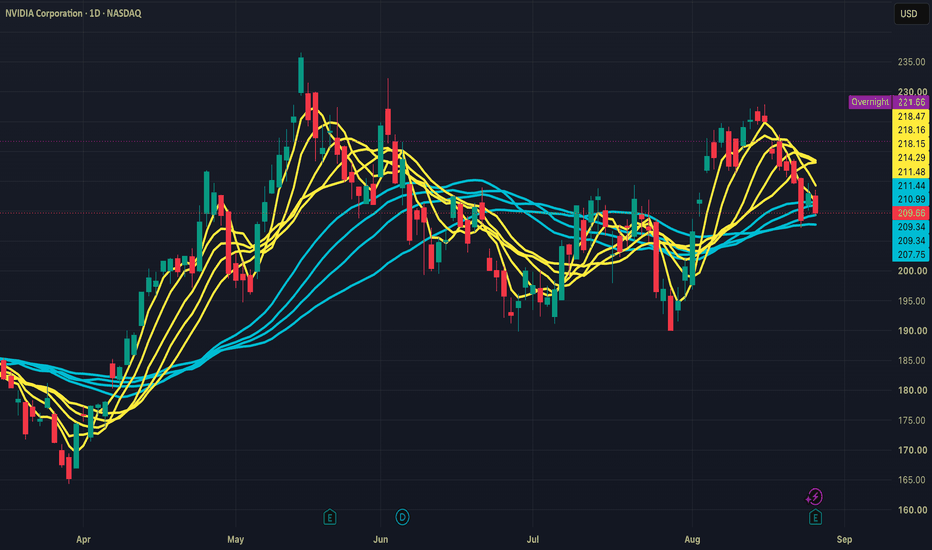Click the 185.00 price axis value
The height and width of the screenshot is (550, 932).
912,360
